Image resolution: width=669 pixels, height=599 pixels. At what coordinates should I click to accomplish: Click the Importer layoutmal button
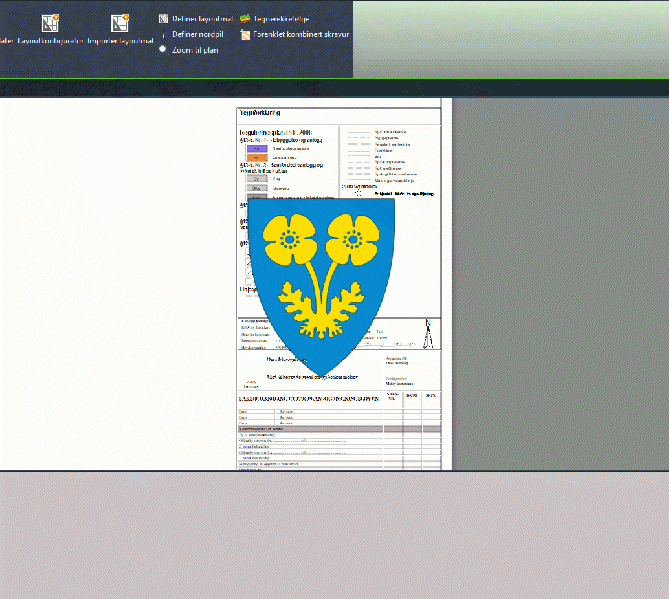pyautogui.click(x=120, y=29)
